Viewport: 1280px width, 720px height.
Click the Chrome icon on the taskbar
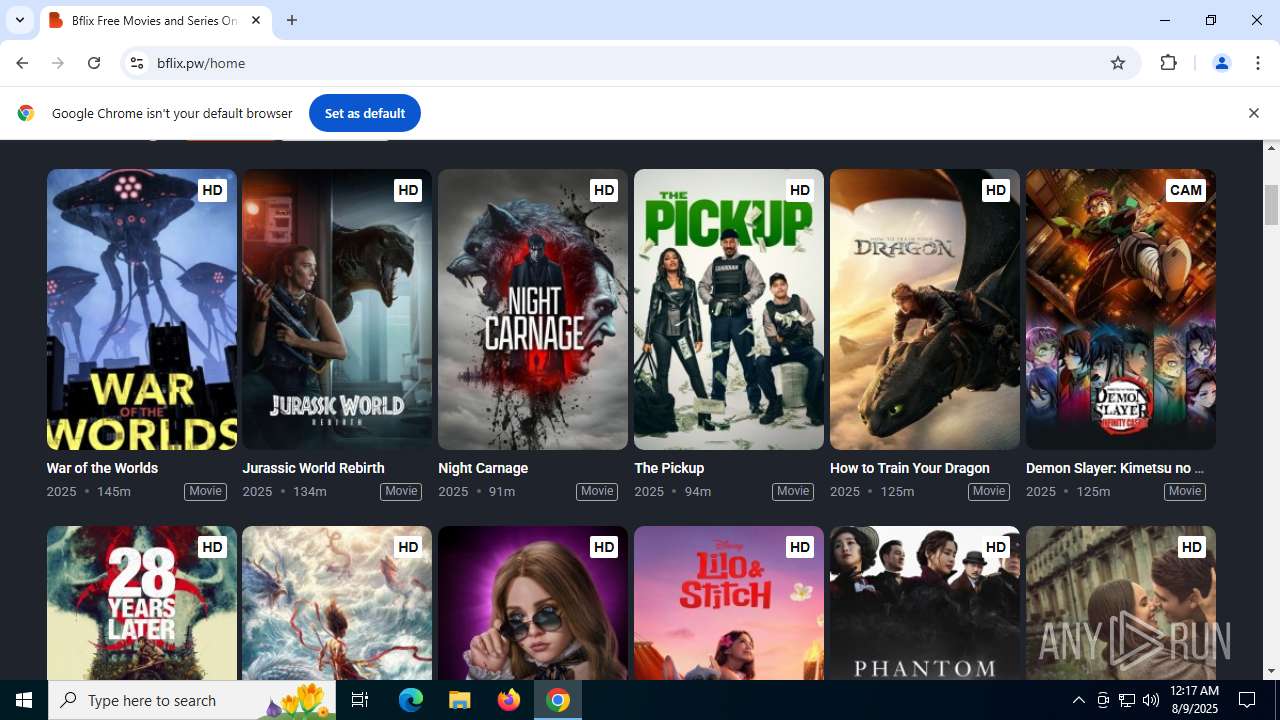pos(558,700)
